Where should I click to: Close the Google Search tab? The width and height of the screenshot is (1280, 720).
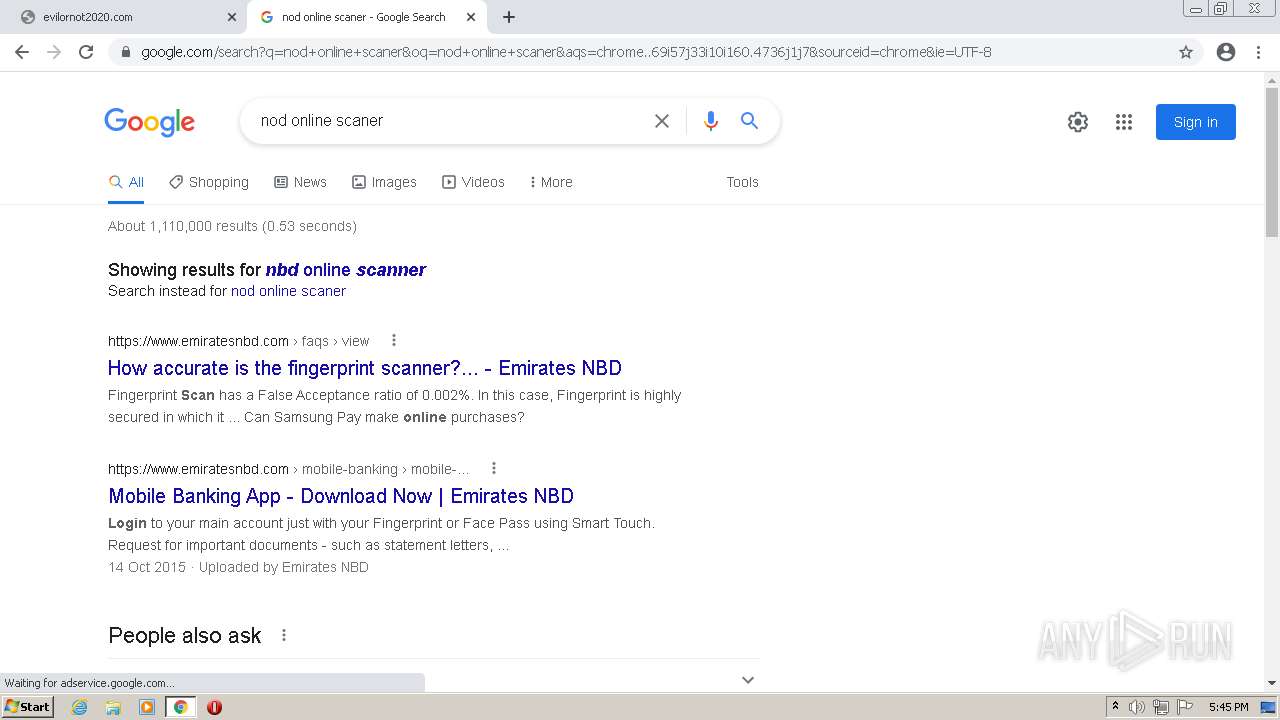tap(471, 17)
